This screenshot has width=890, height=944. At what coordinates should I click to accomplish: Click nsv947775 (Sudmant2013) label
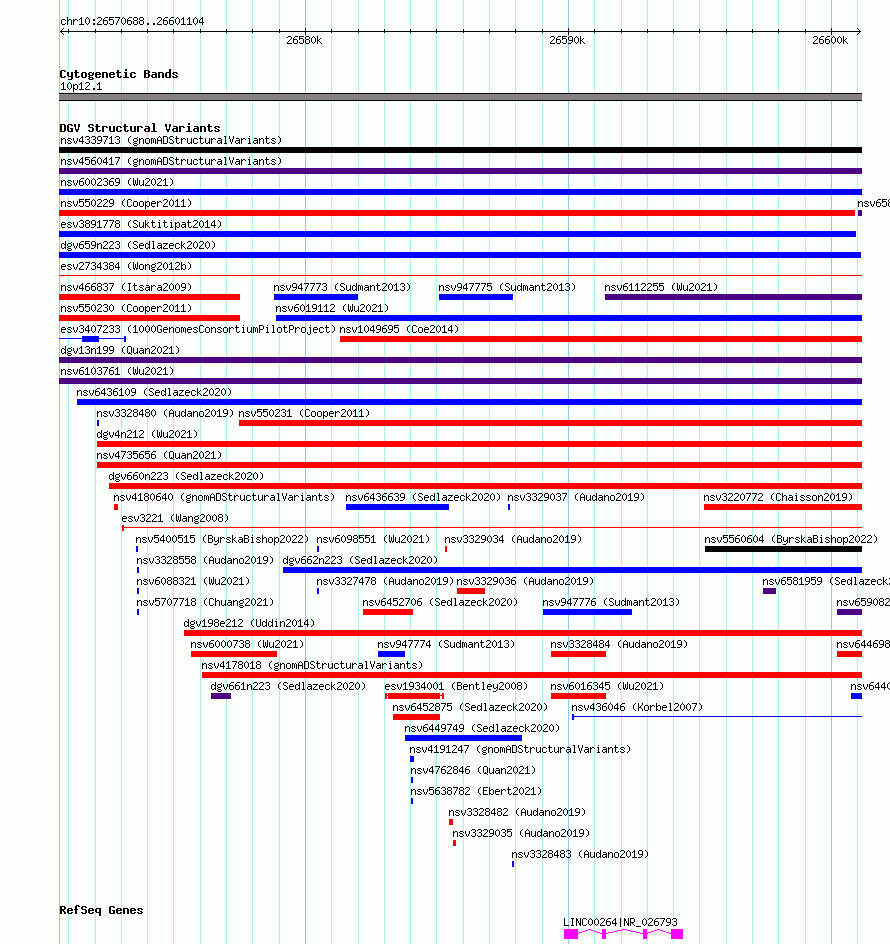[x=507, y=288]
